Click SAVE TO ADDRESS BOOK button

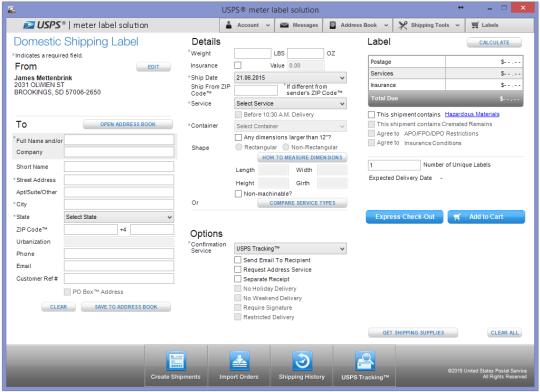[126, 307]
